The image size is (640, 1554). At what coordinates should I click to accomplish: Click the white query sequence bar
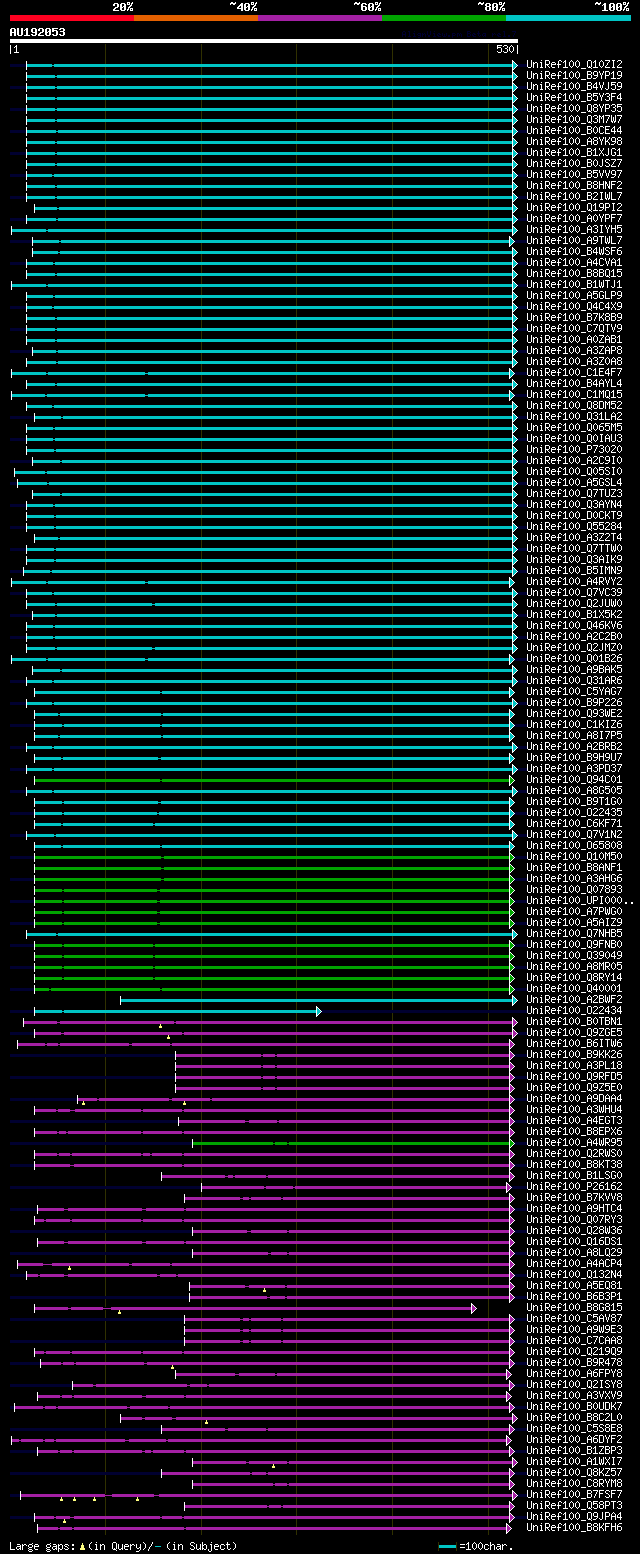264,41
